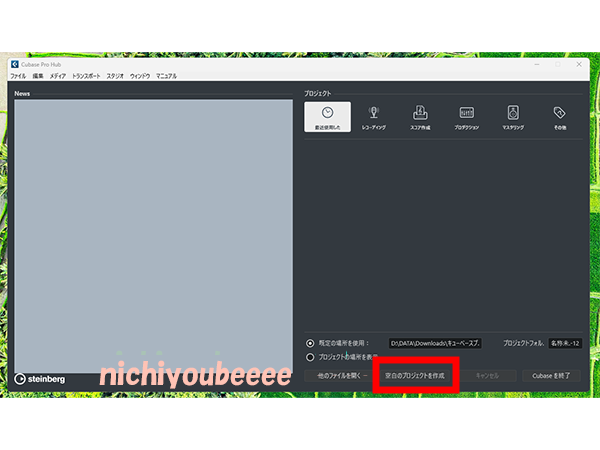Screen dimensions: 600x450
Task: Select the 最近使用した recent projects category
Action: click(x=327, y=117)
